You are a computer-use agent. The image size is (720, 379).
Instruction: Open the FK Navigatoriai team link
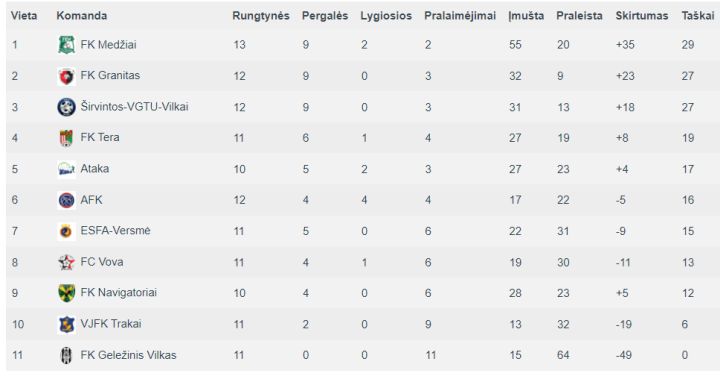tap(118, 293)
